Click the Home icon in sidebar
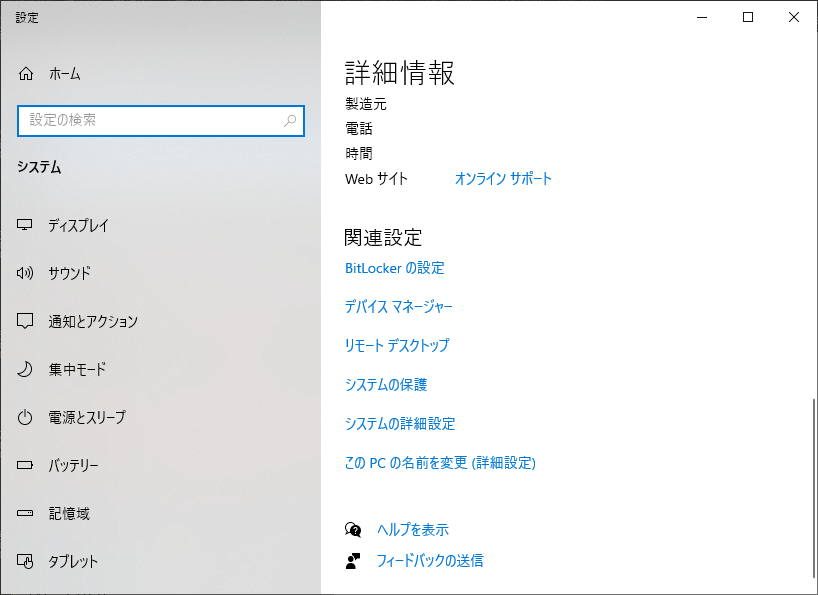The image size is (818, 595). click(x=26, y=74)
